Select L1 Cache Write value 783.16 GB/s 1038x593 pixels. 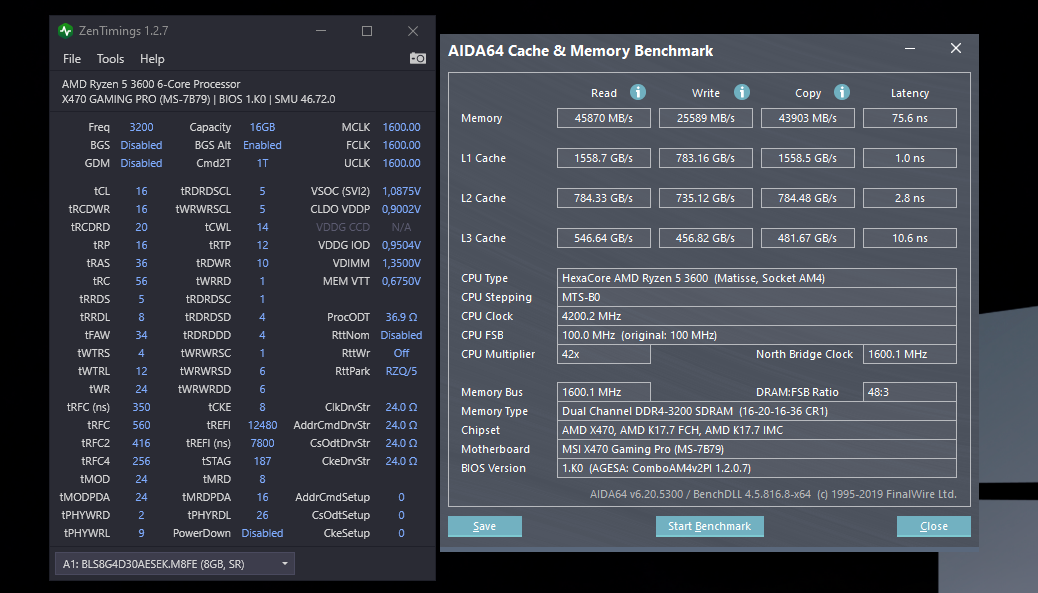tap(706, 158)
